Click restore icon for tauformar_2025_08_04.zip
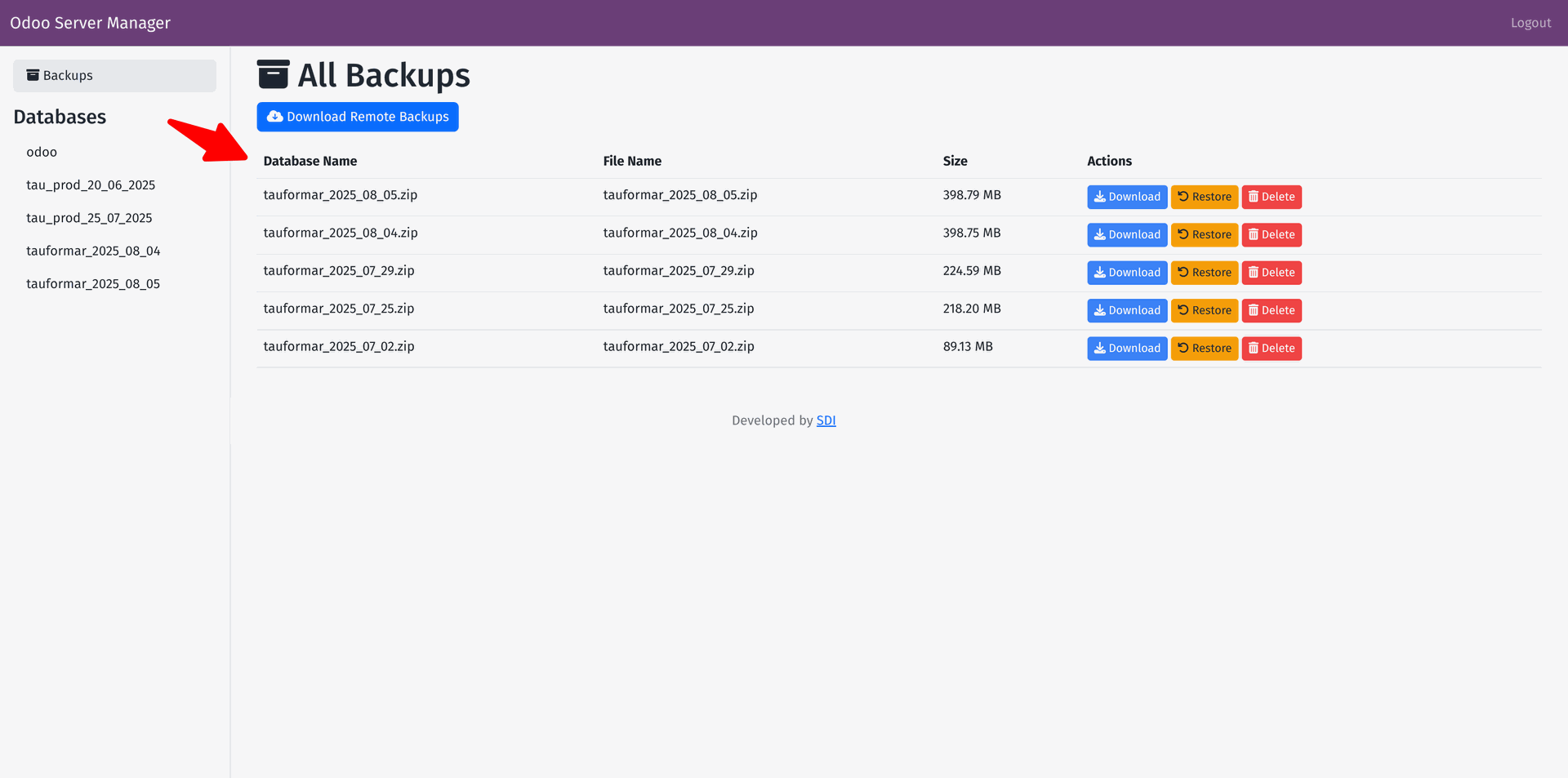Viewport: 1568px width, 778px height. [x=1183, y=234]
